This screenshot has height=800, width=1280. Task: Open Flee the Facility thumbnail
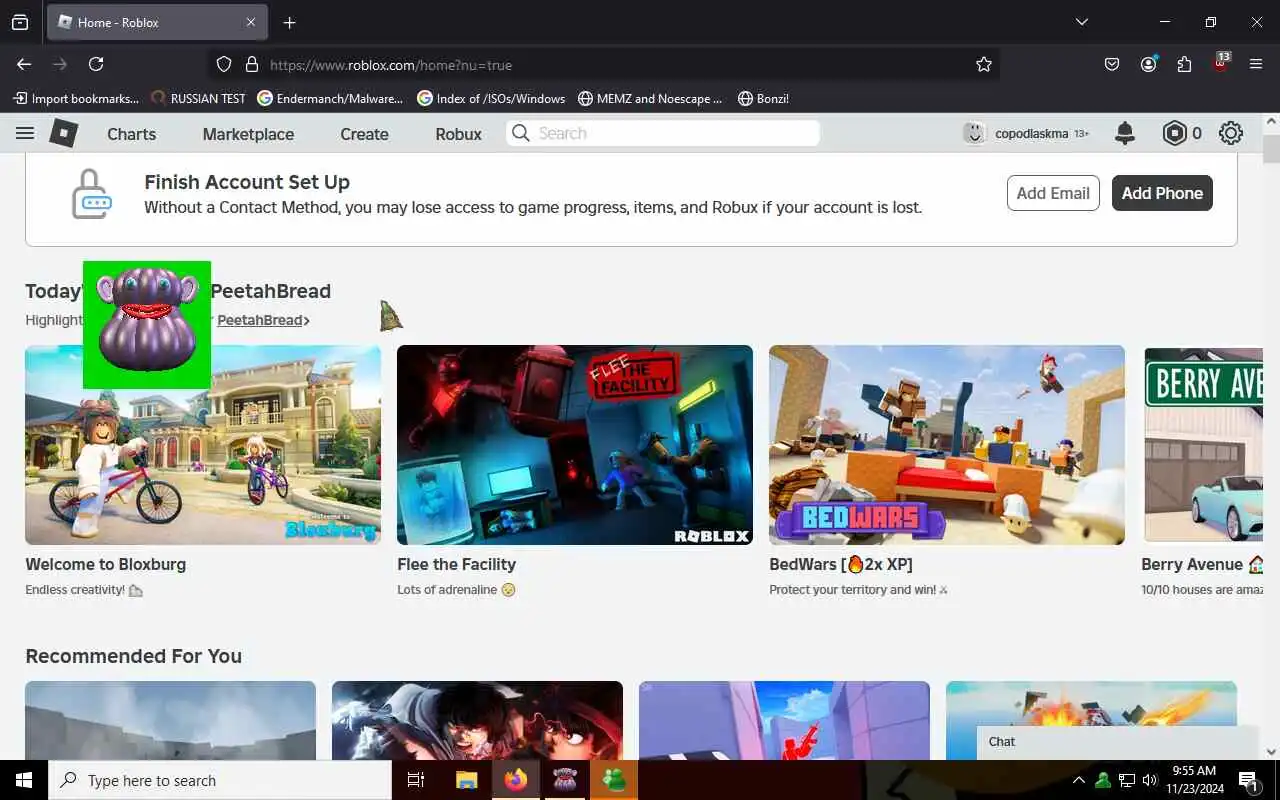[575, 445]
